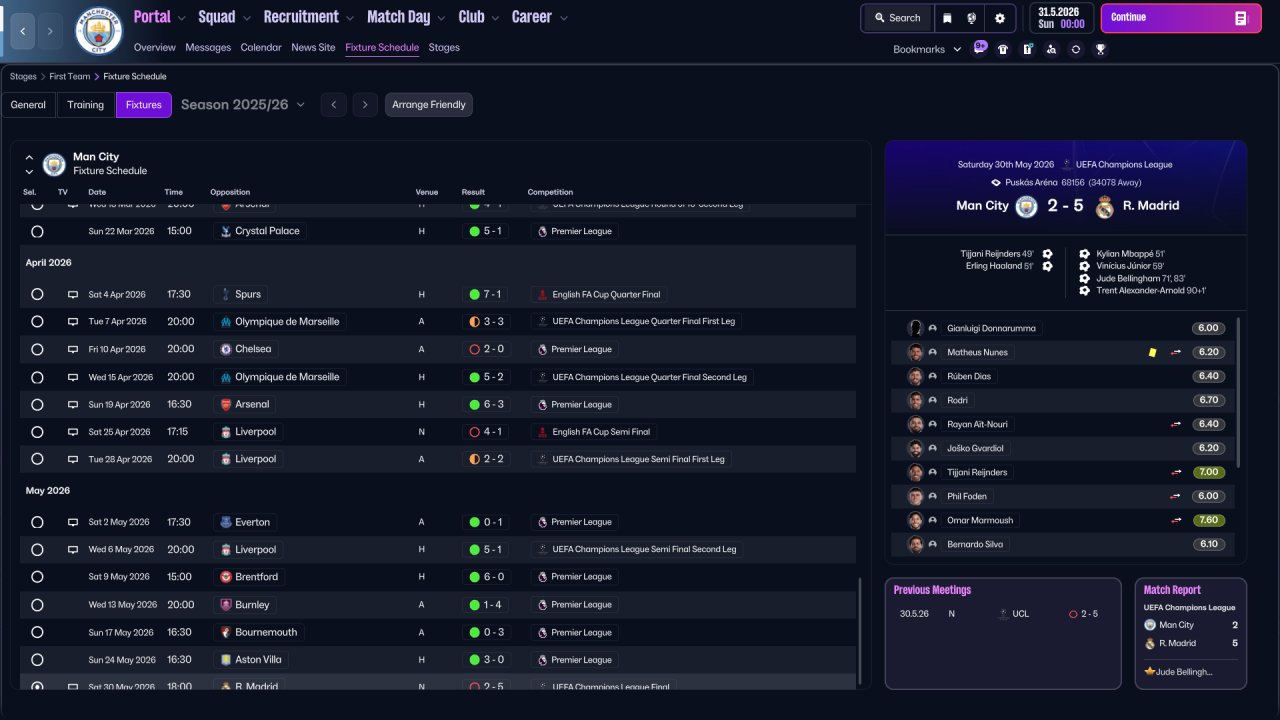Expand the Bookmarks dropdown
This screenshot has height=720, width=1280.
click(x=927, y=49)
